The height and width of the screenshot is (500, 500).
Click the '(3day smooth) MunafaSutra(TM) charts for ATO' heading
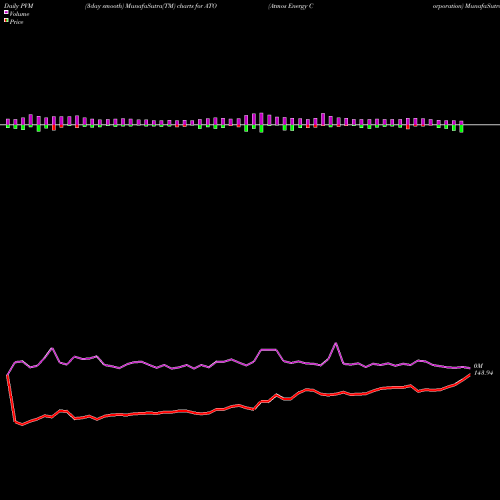click(x=151, y=6)
